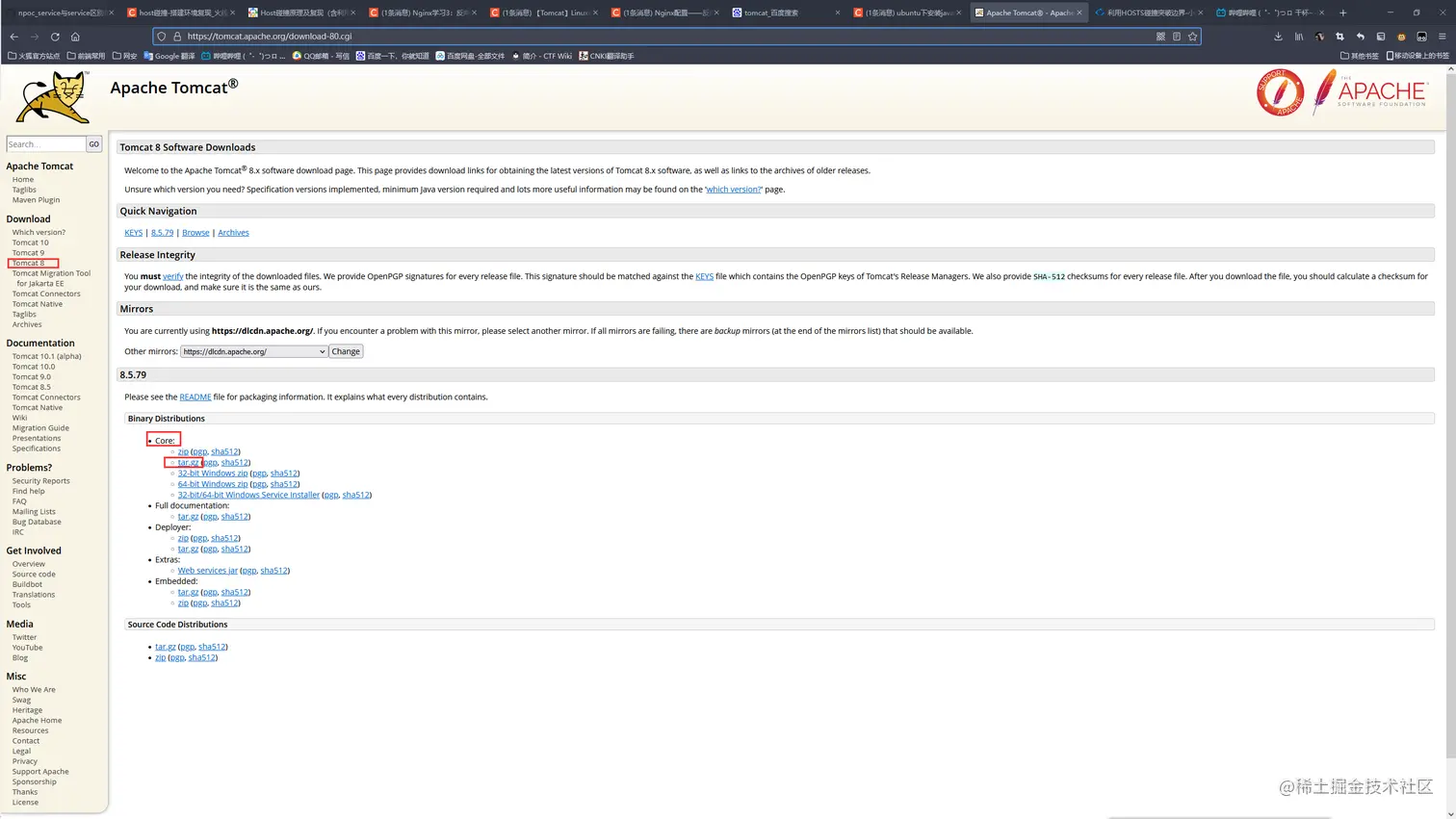This screenshot has width=1456, height=819.
Task: Open the CNKI翻译助手 bookmark
Action: [606, 56]
